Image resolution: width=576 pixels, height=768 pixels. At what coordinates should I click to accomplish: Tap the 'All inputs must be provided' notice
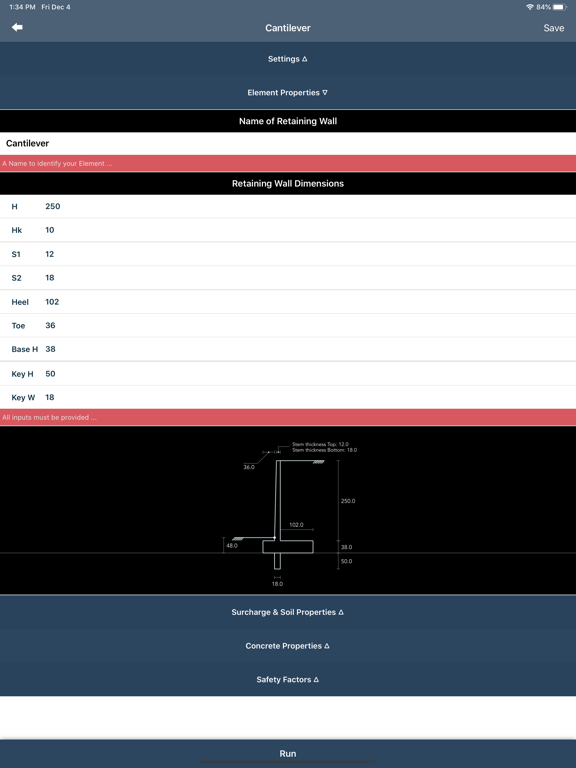click(x=49, y=417)
